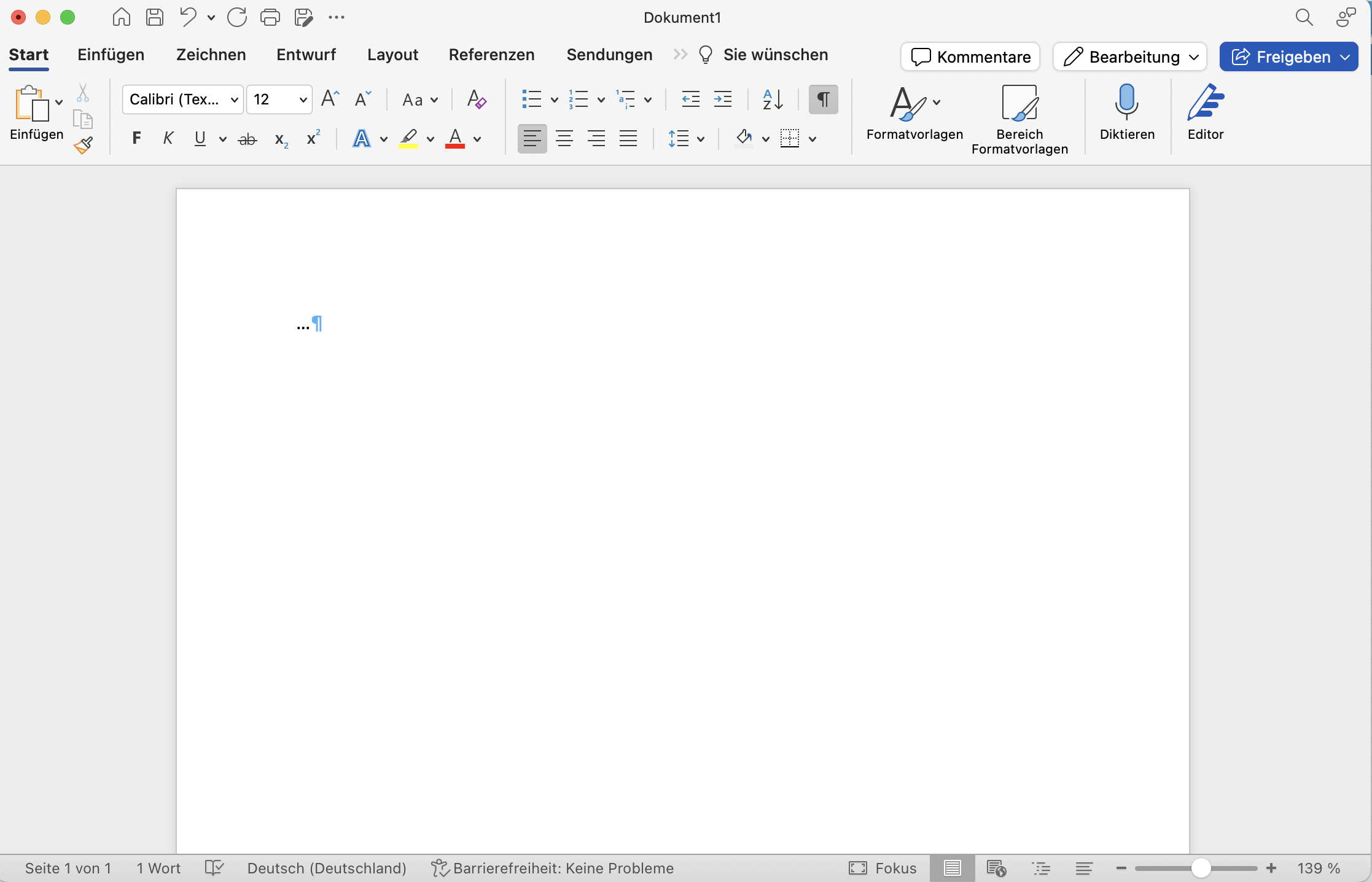Expand numbered list style options arrow
Image resolution: width=1372 pixels, height=882 pixels.
click(x=601, y=100)
